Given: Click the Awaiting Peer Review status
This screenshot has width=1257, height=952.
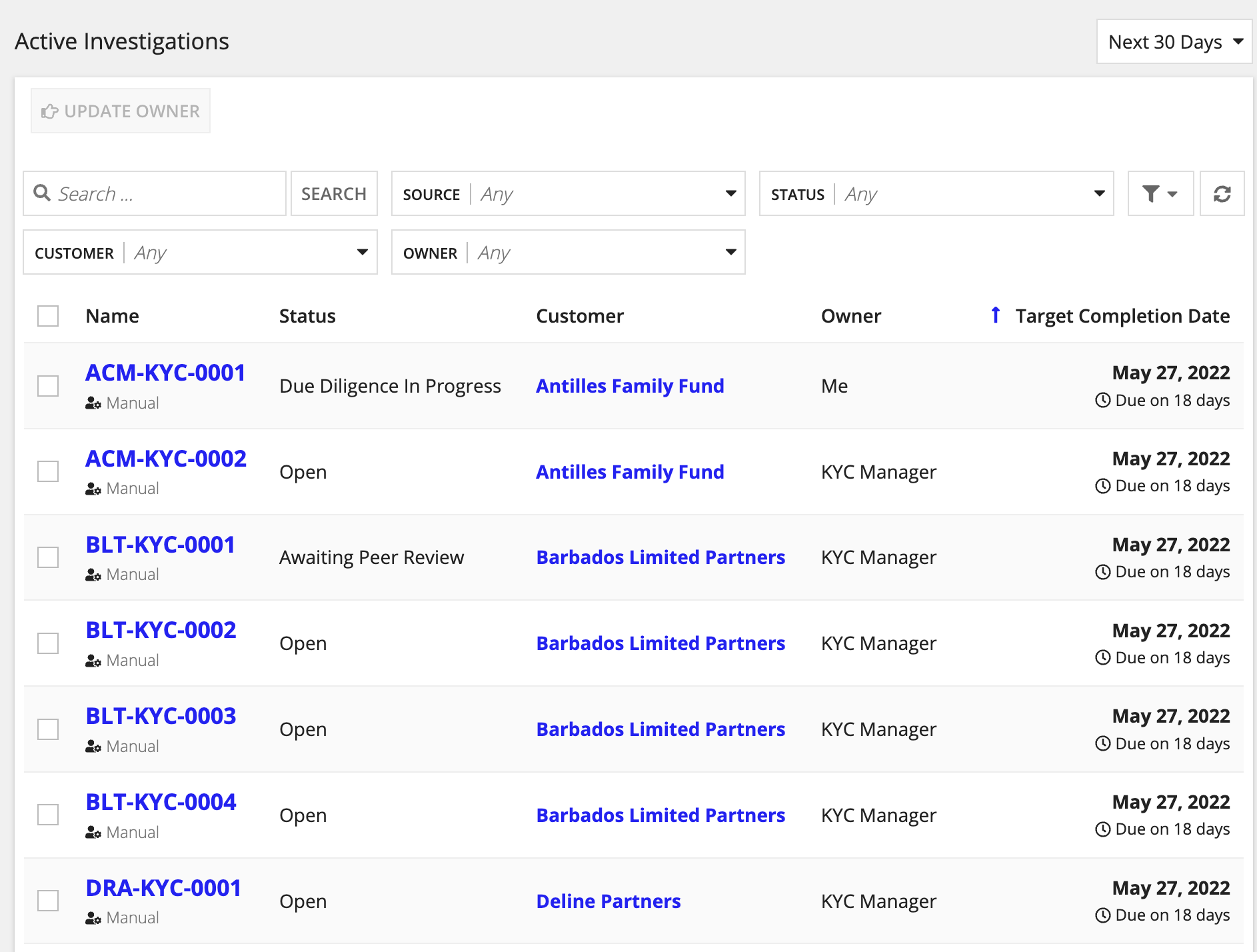Looking at the screenshot, I should [371, 557].
